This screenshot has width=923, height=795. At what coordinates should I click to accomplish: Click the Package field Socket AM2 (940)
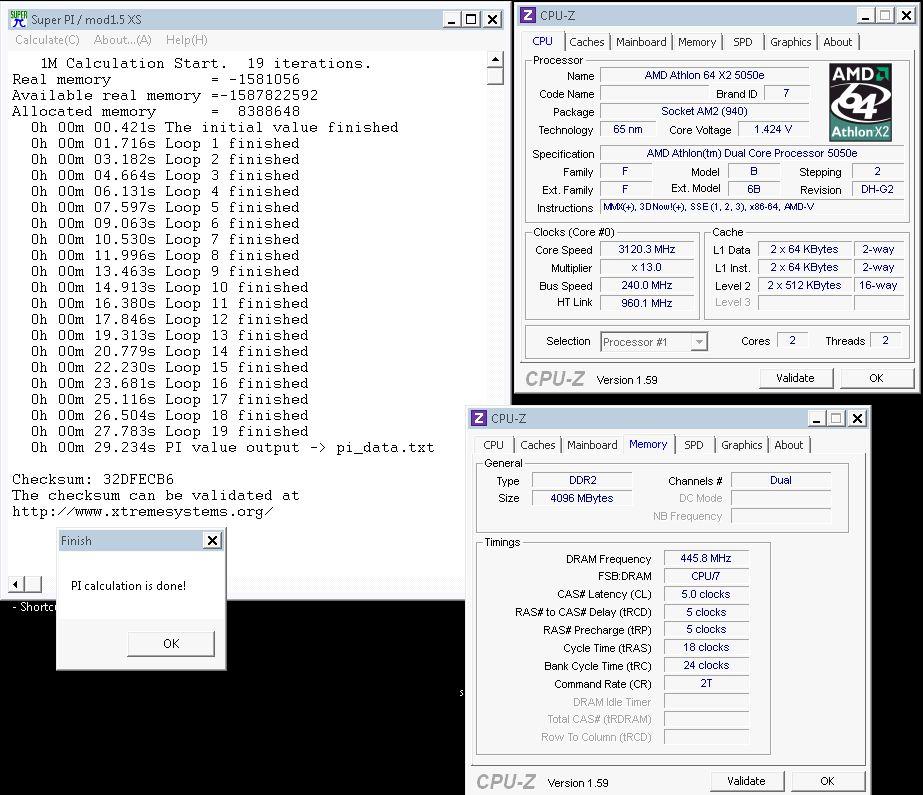tap(704, 111)
